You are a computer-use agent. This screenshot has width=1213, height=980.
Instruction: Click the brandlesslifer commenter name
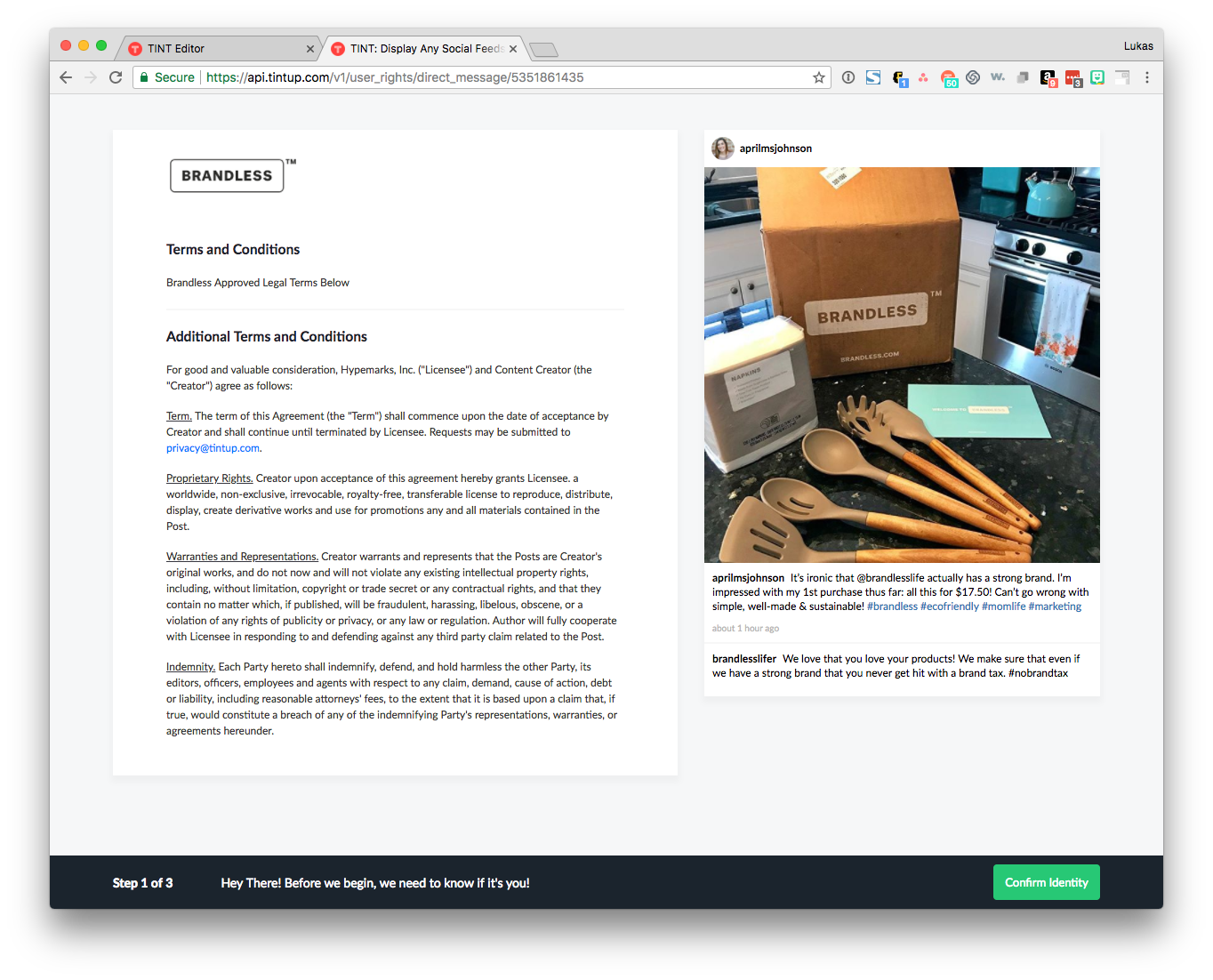(x=744, y=659)
